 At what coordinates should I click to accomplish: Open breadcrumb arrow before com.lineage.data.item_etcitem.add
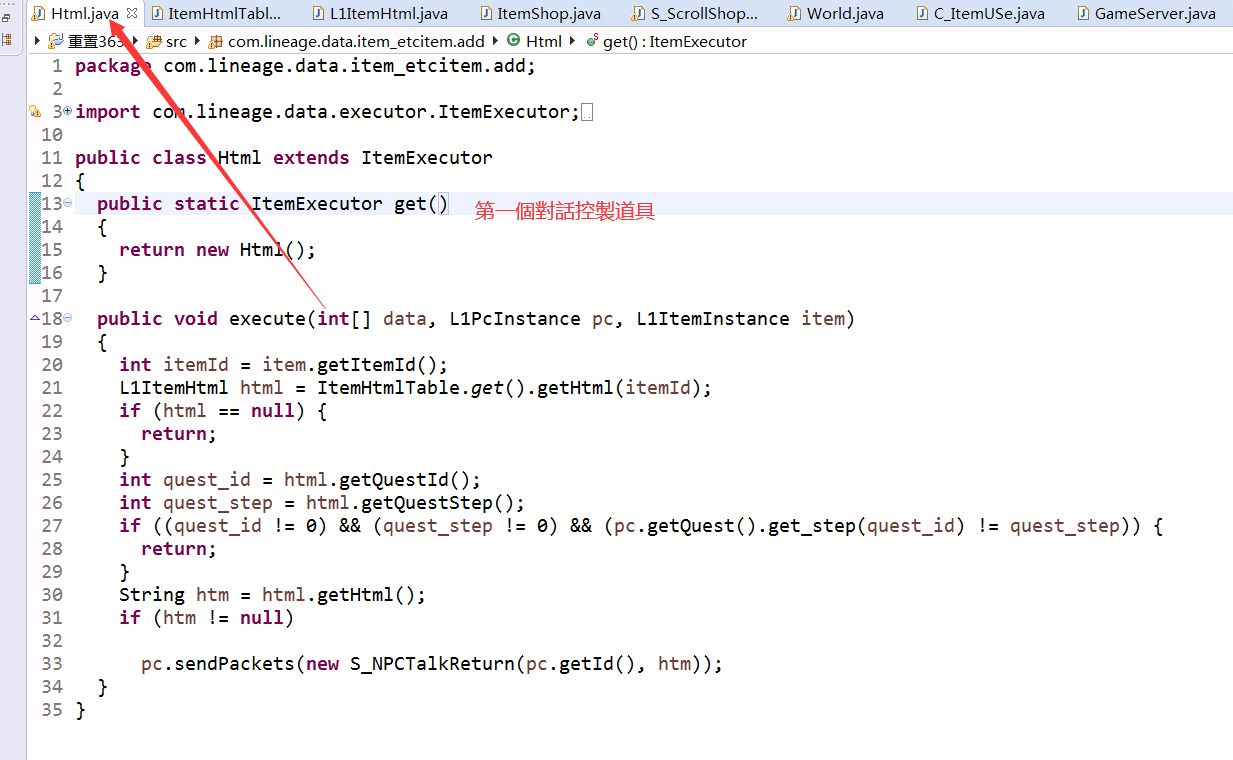pyautogui.click(x=198, y=41)
